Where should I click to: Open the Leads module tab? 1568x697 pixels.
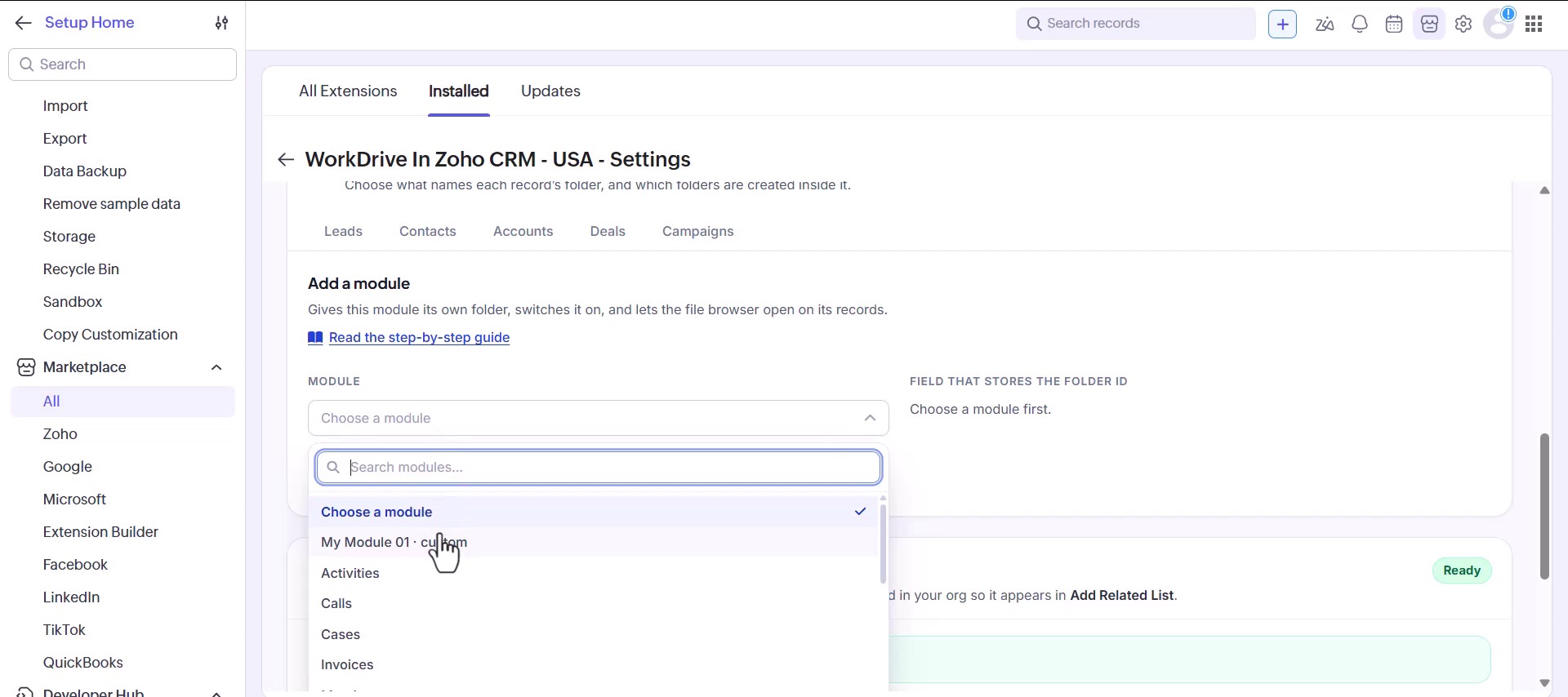coord(343,232)
